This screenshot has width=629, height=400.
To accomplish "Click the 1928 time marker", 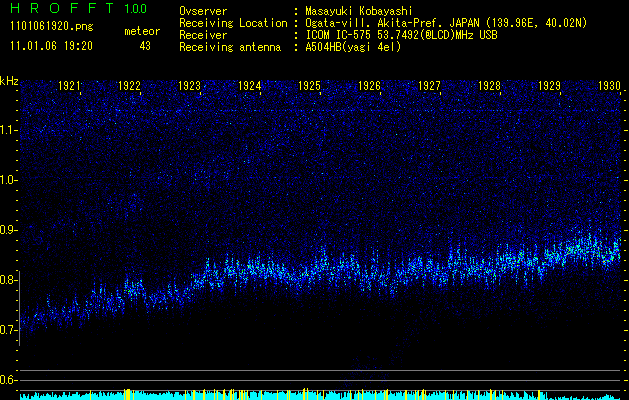I will [490, 85].
